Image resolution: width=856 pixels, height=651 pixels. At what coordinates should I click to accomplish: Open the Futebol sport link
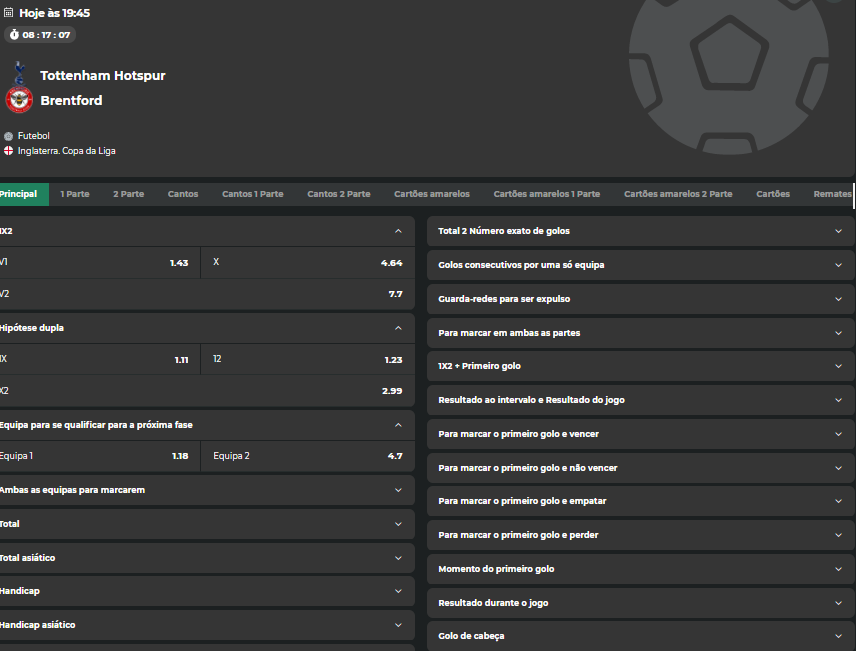point(34,135)
